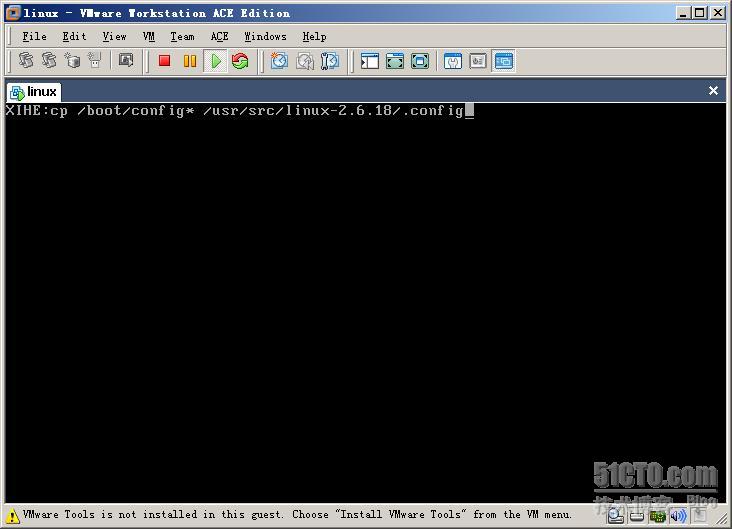The height and width of the screenshot is (529, 732).
Task: Open the VM menu
Action: [149, 36]
